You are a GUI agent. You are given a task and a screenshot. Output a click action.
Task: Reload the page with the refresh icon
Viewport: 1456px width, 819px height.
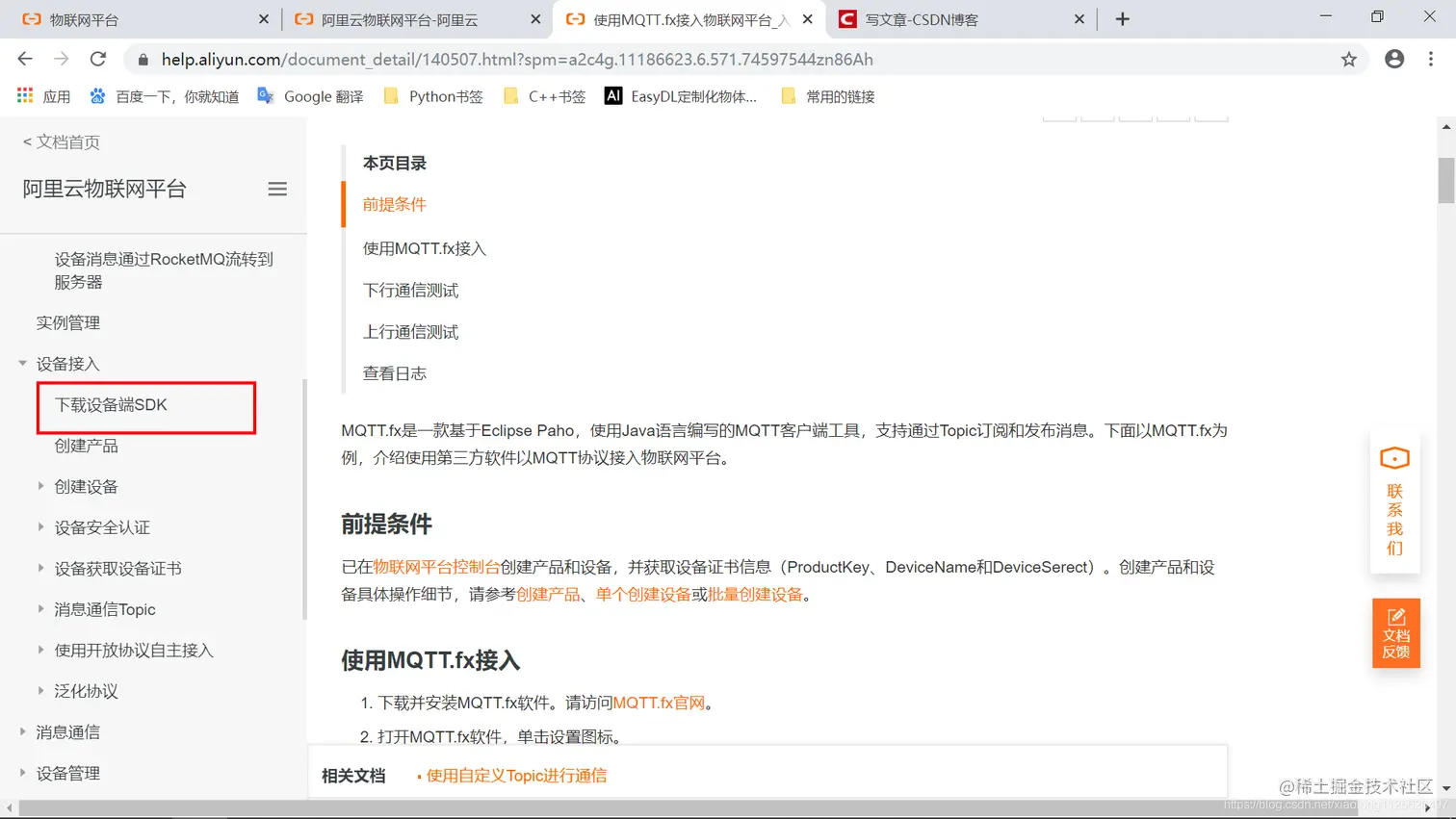98,59
